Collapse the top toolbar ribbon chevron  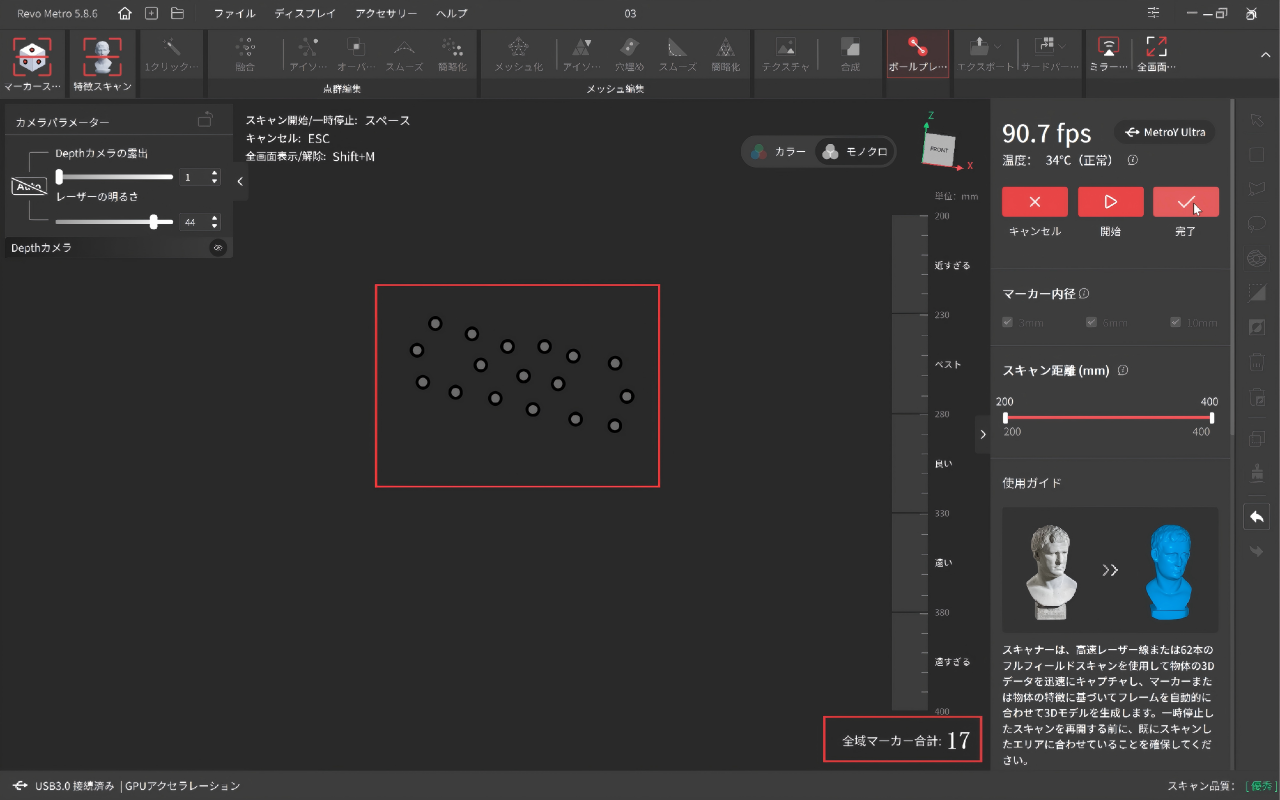tap(1264, 55)
